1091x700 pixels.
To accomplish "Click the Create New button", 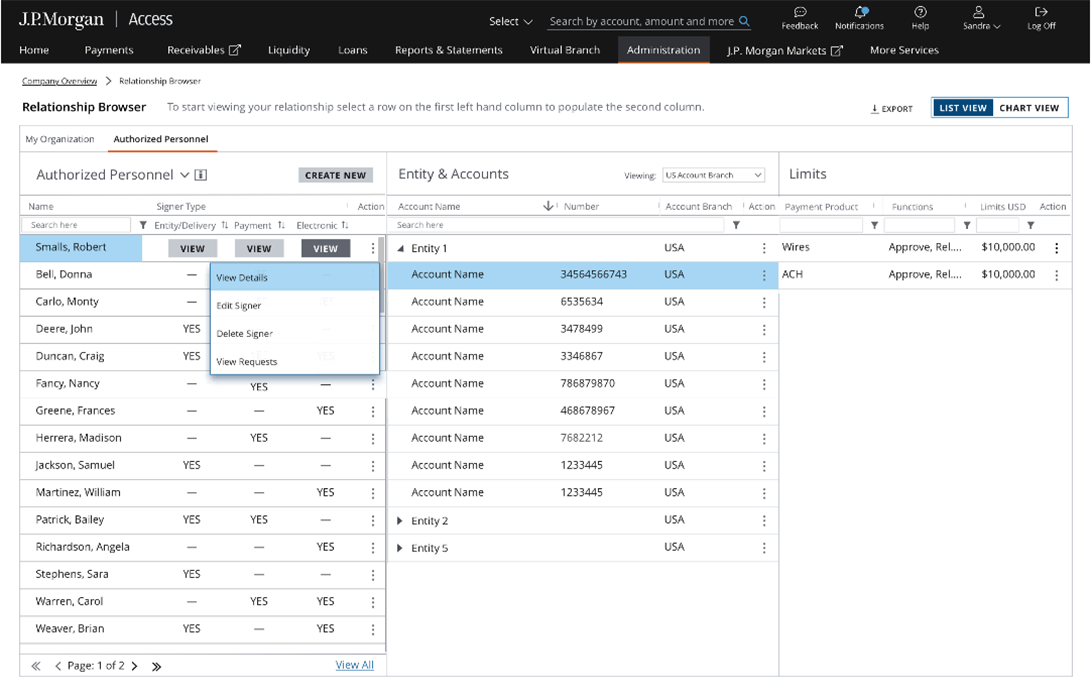I will [x=335, y=175].
